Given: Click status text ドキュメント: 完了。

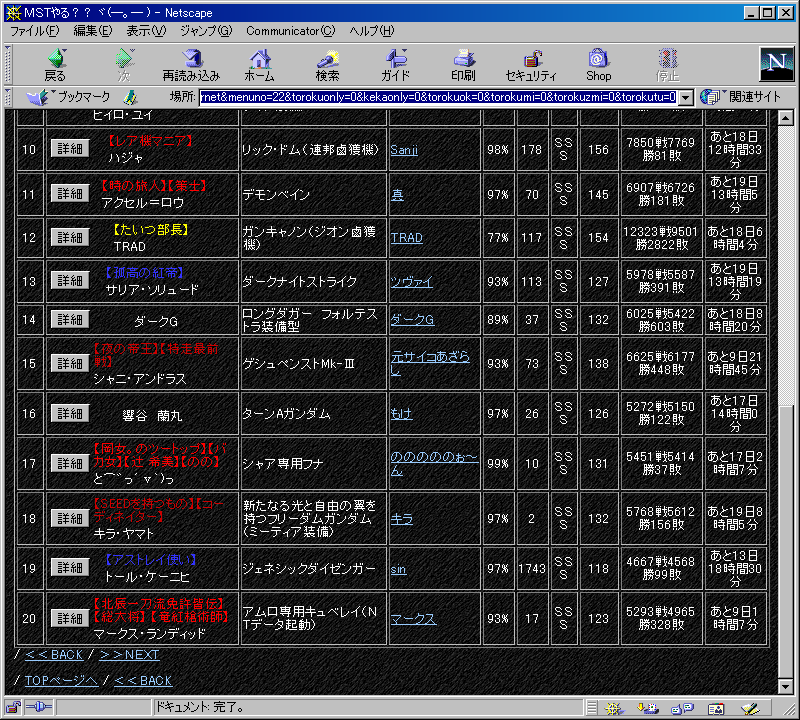Looking at the screenshot, I should click(199, 708).
